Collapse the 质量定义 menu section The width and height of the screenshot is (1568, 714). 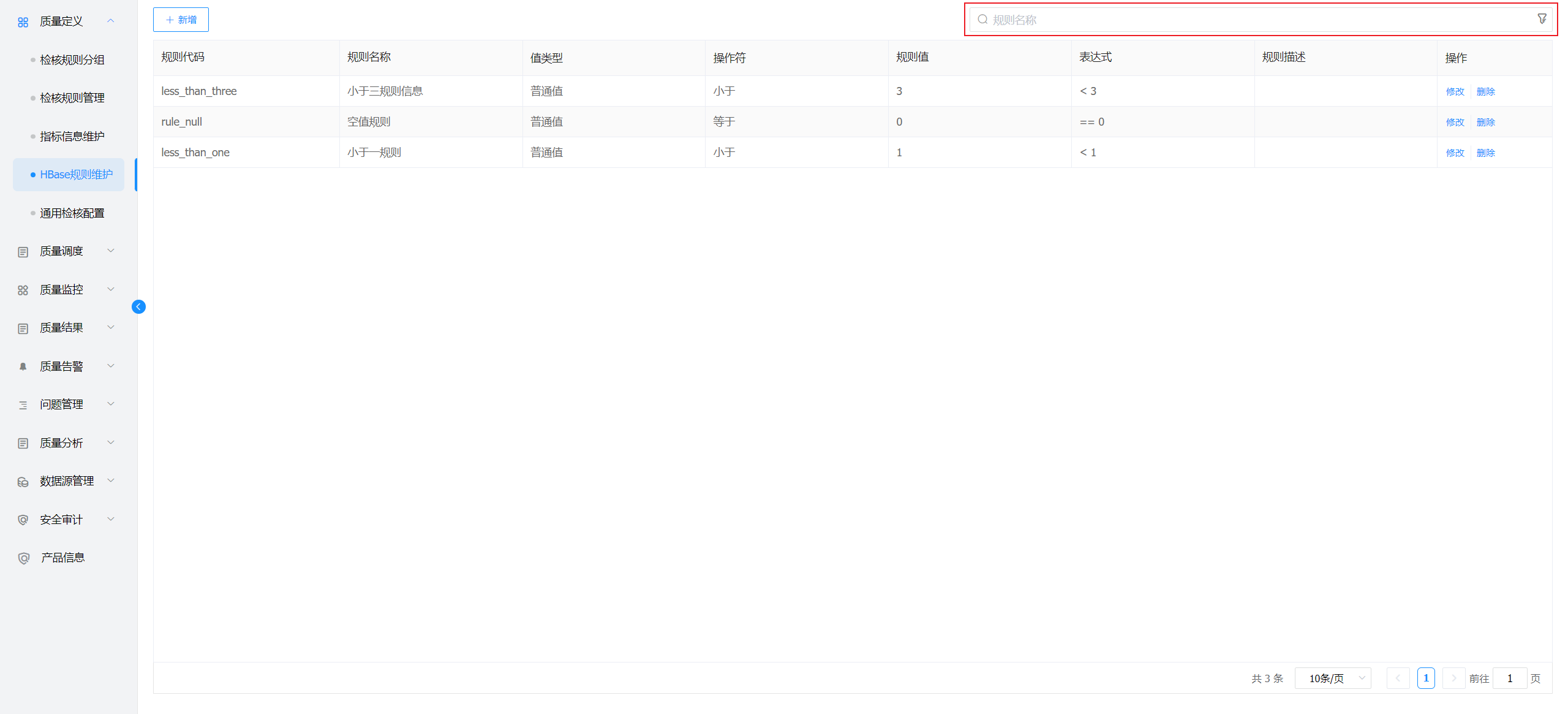tap(111, 21)
